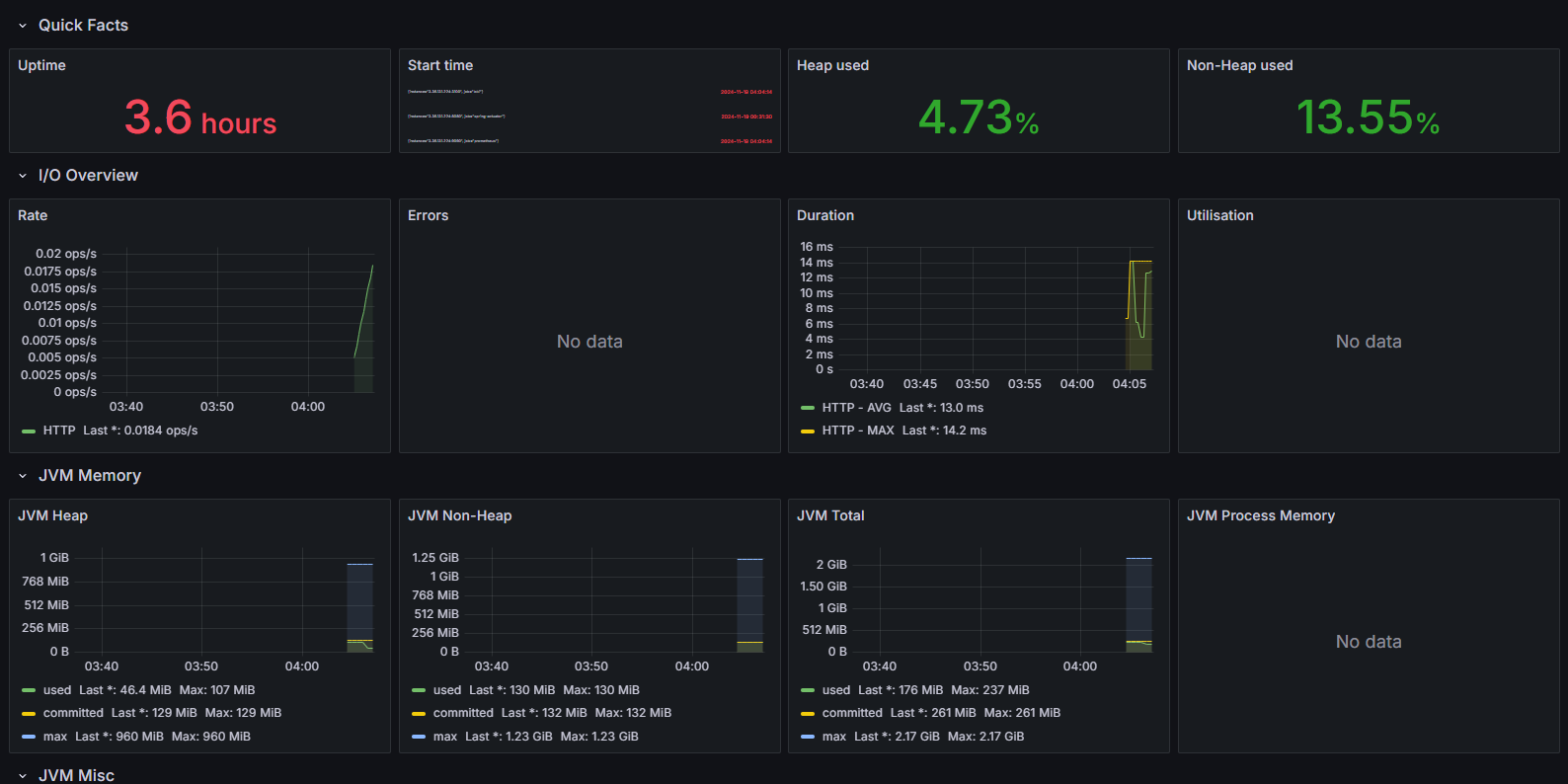Screen dimensions: 1568x784
Task: Toggle used series label in JVM Total
Action: pyautogui.click(x=836, y=690)
